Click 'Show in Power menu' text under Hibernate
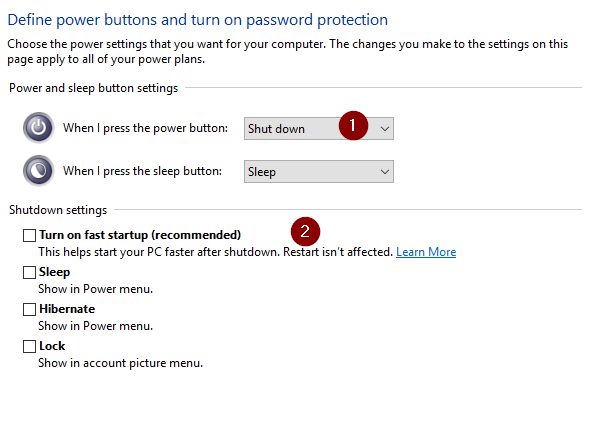The height and width of the screenshot is (430, 611). 96,326
